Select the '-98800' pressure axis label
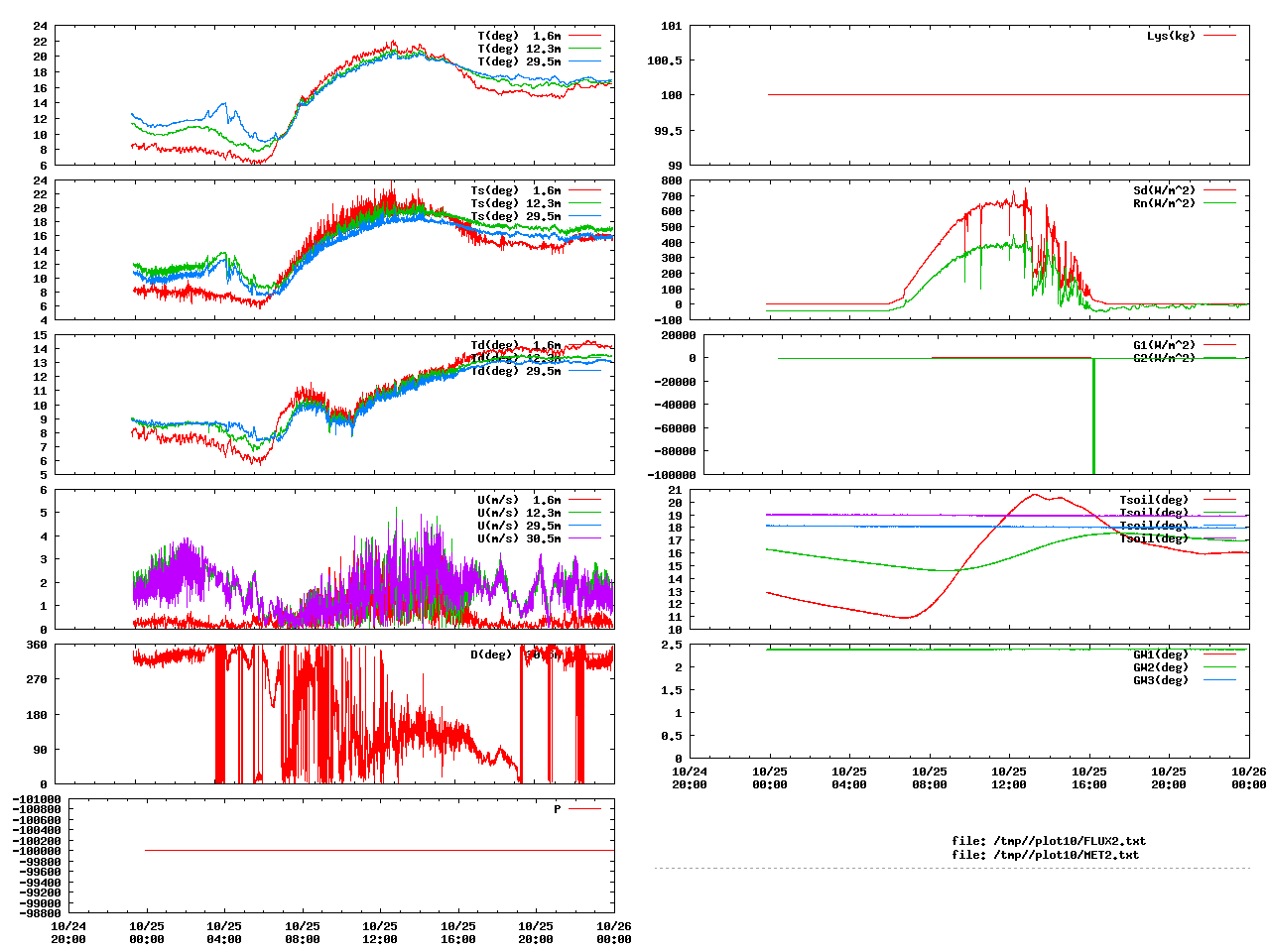The image size is (1270, 952). pos(40,913)
